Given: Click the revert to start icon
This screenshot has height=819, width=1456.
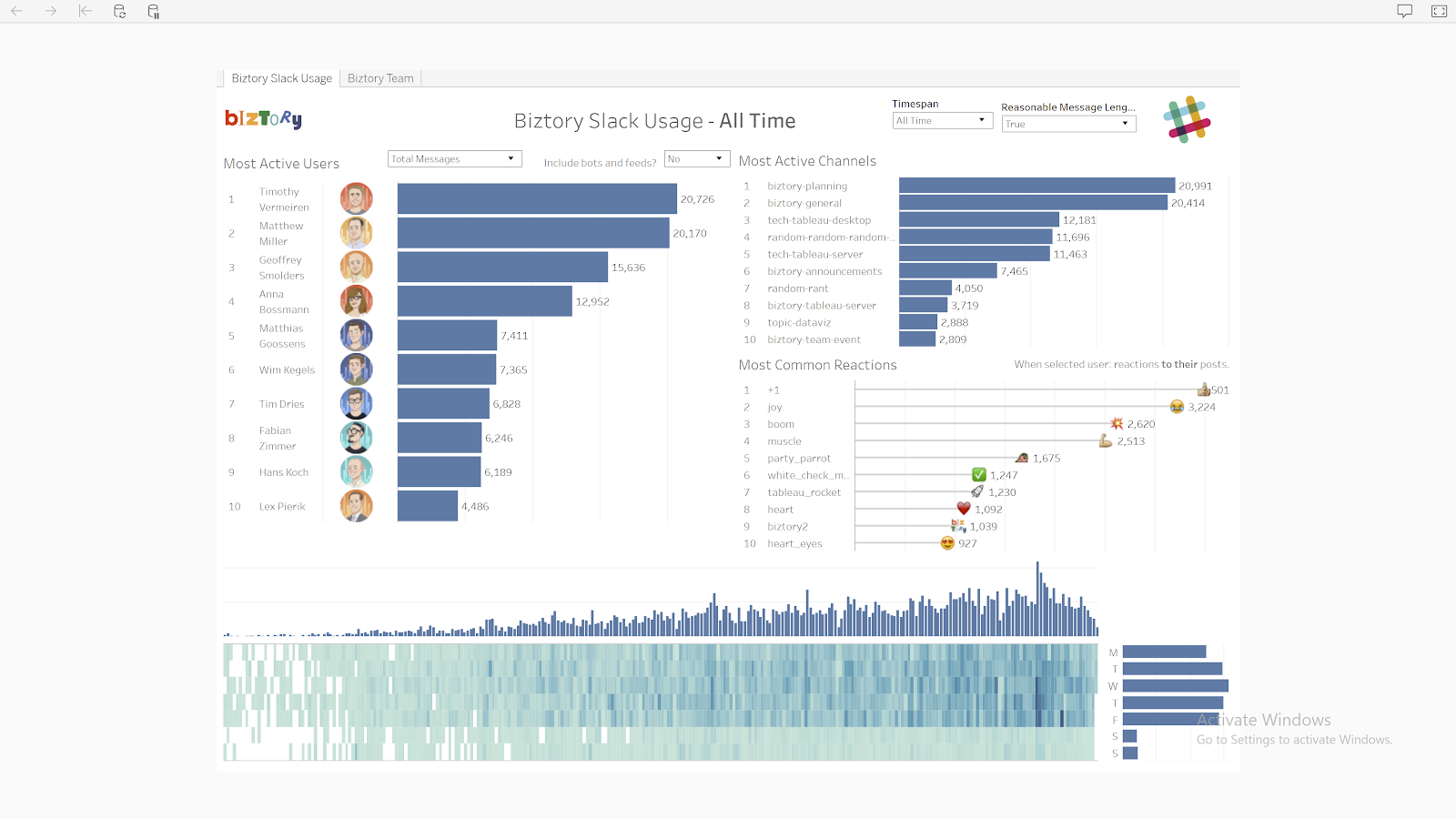Looking at the screenshot, I should coord(86,11).
